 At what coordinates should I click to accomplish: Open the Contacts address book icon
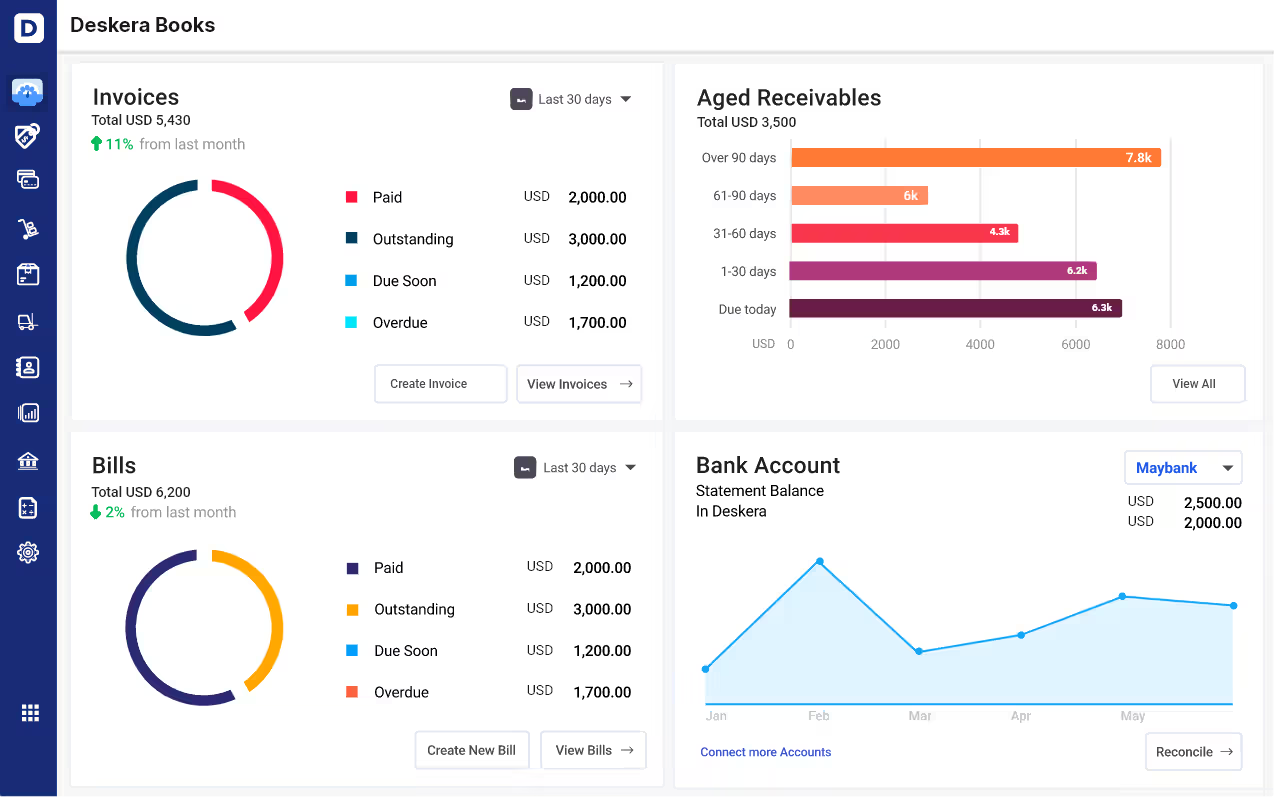click(x=28, y=366)
